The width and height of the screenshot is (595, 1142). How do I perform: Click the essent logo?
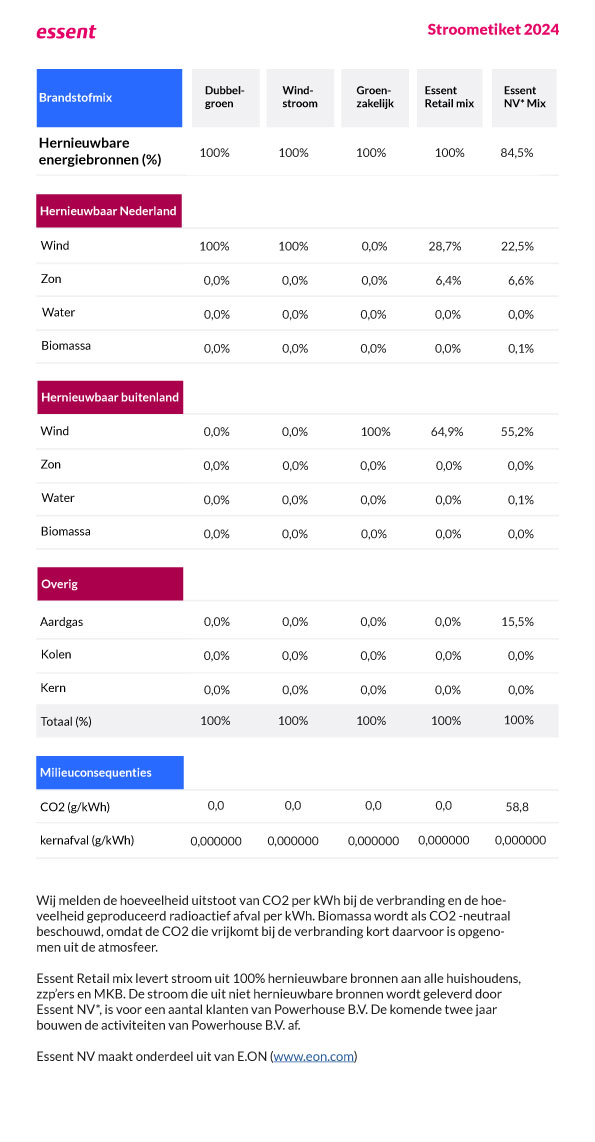point(66,31)
